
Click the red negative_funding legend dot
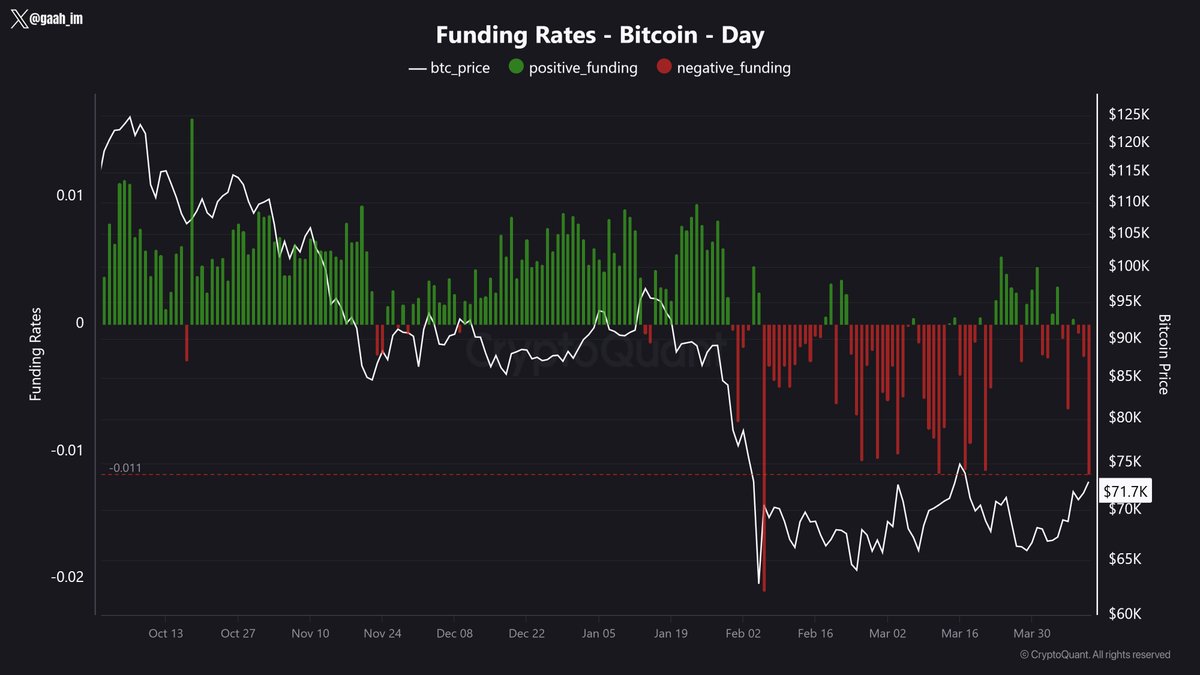664,68
